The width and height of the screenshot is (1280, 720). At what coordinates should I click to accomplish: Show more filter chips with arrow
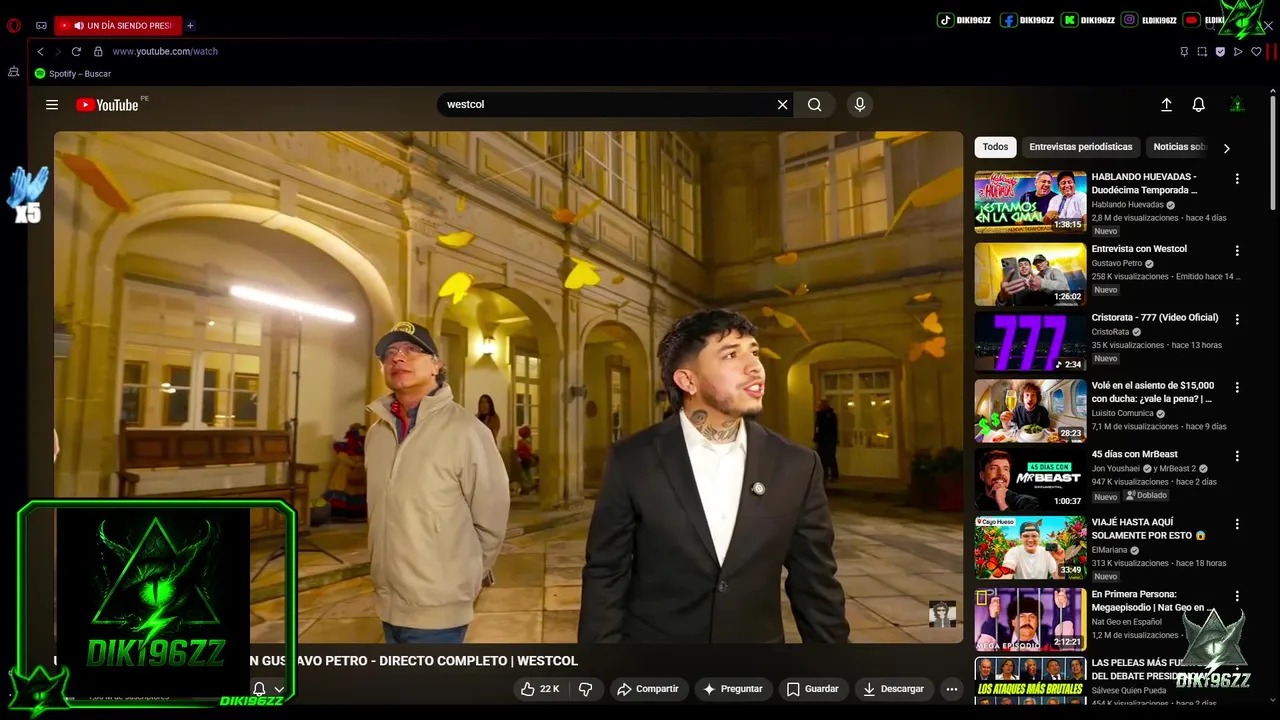pos(1226,148)
